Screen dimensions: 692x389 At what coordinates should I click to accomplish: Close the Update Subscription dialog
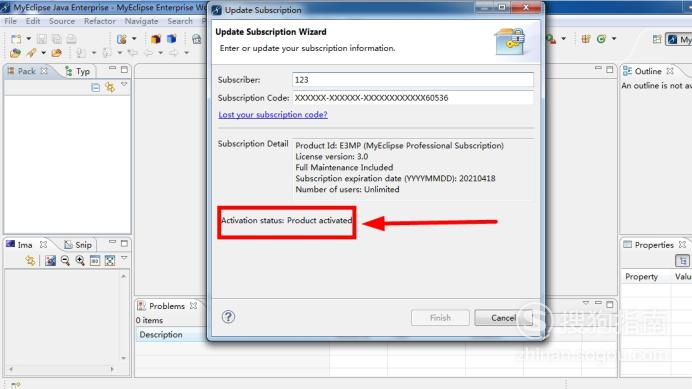[526, 8]
